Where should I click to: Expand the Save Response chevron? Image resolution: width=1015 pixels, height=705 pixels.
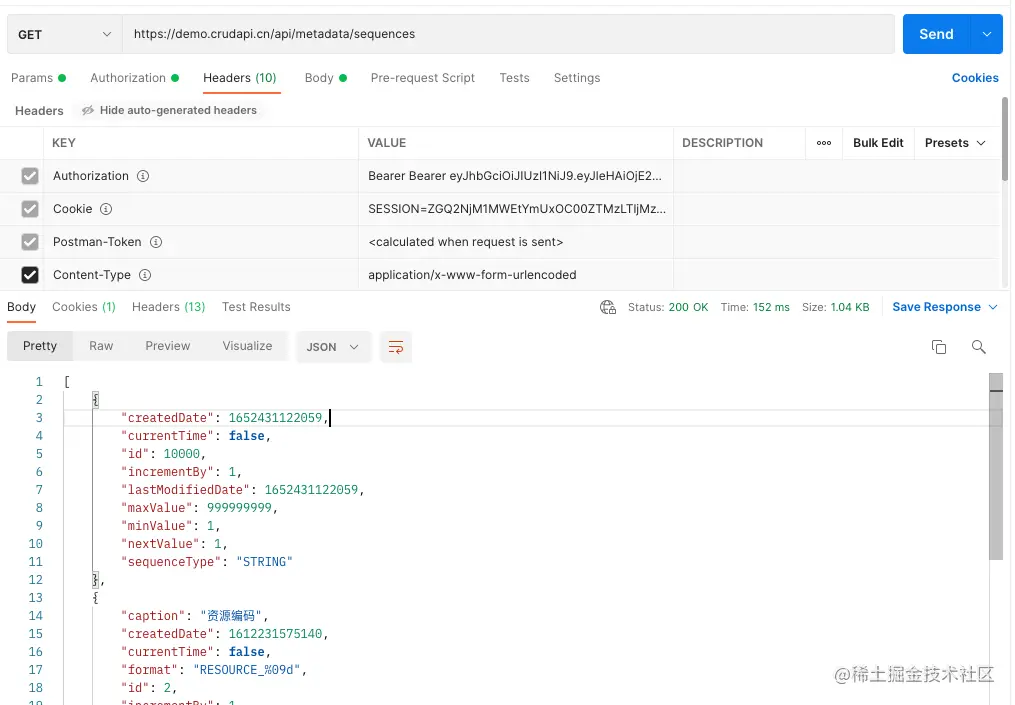994,308
